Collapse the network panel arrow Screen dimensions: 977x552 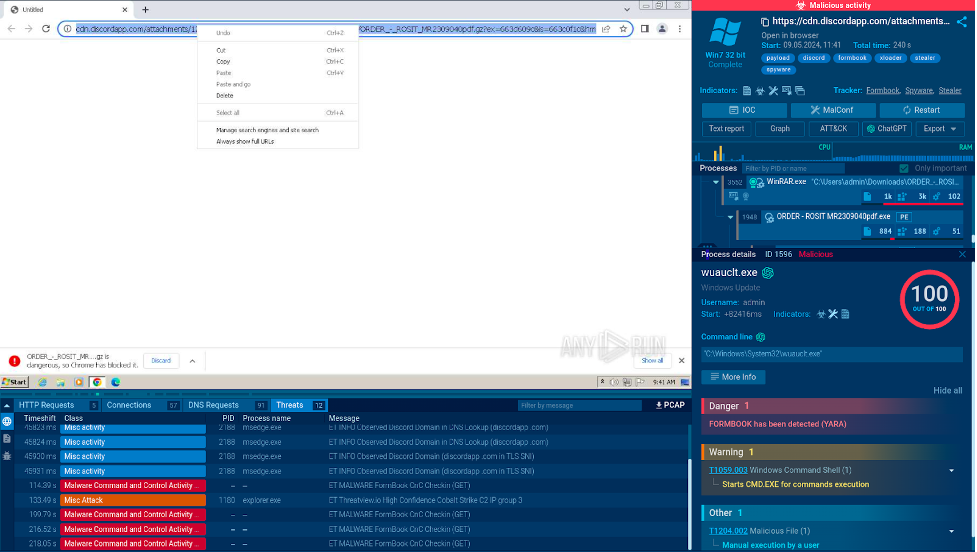coord(7,406)
